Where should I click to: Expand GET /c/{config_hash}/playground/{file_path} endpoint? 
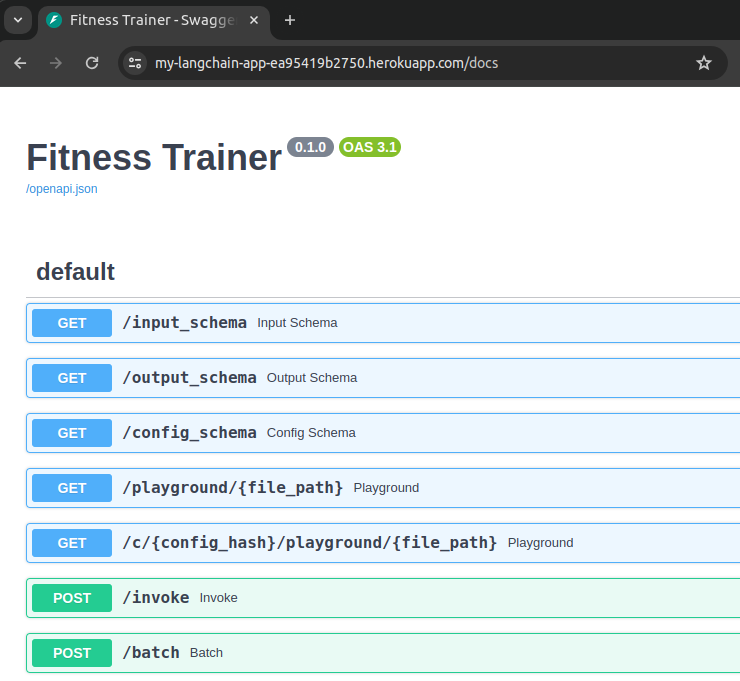pos(383,543)
